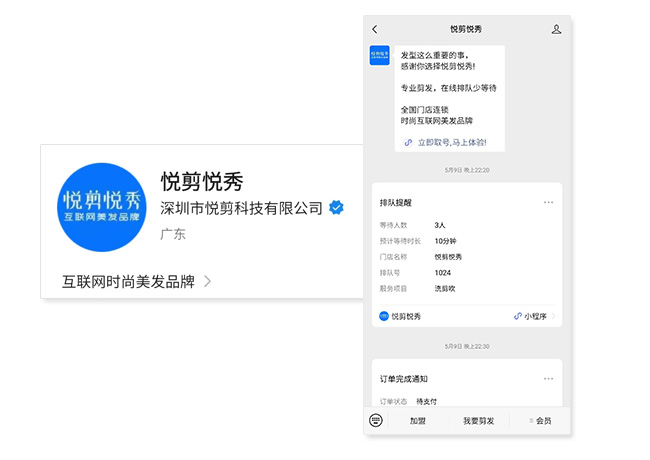Click the chevron next to 小程序
The height and width of the screenshot is (460, 650).
click(x=553, y=316)
